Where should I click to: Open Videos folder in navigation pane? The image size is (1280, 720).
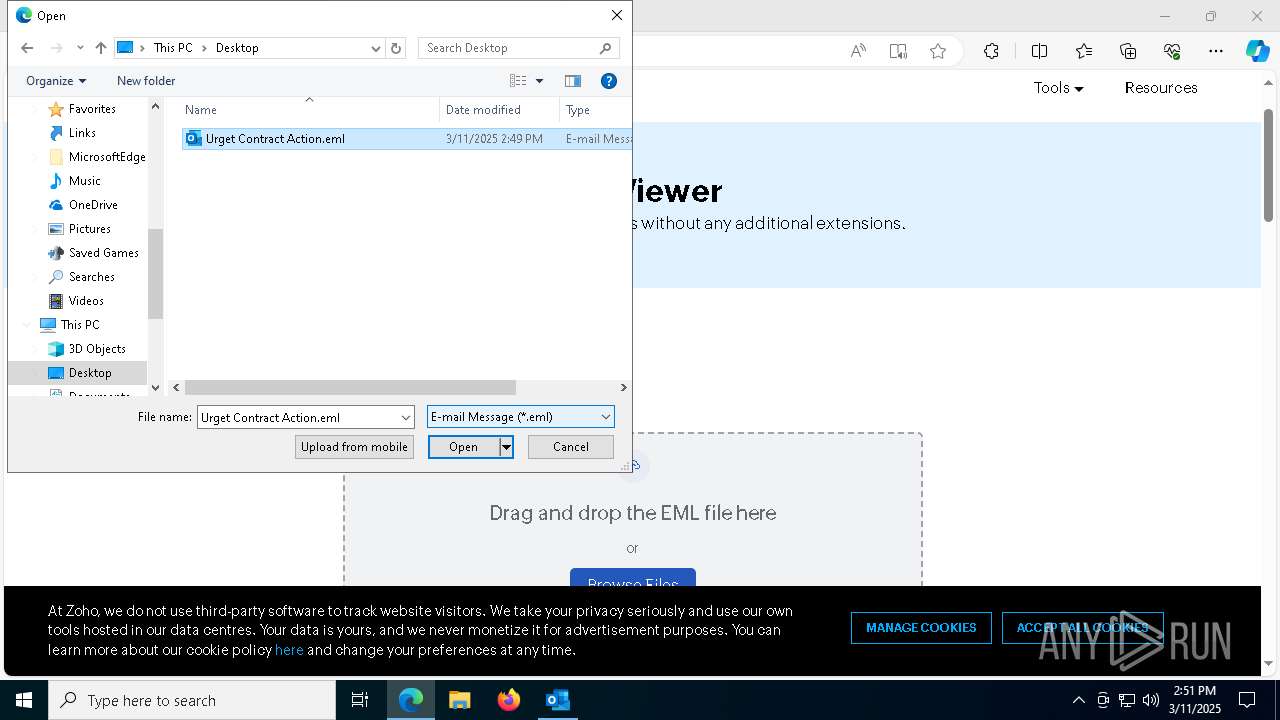click(86, 301)
